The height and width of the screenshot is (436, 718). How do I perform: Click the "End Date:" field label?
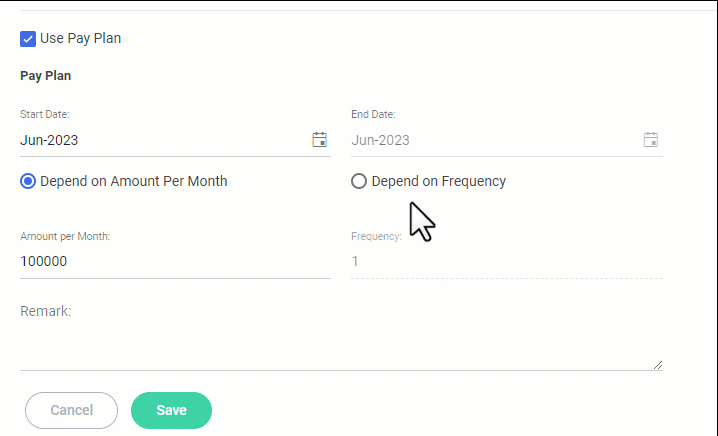[373, 115]
